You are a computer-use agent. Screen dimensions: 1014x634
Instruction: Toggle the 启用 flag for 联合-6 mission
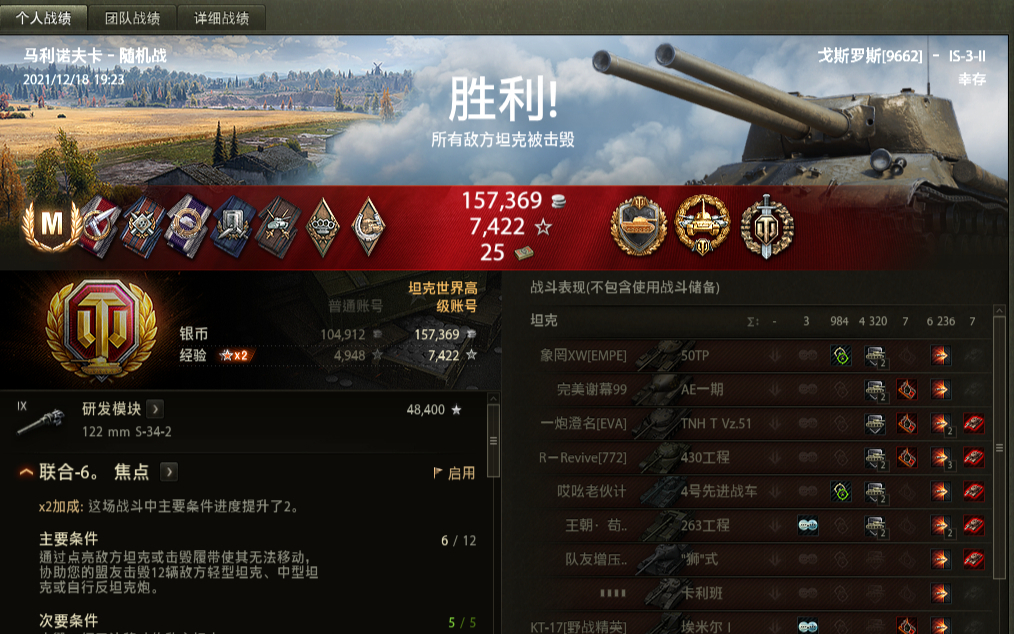(x=455, y=473)
